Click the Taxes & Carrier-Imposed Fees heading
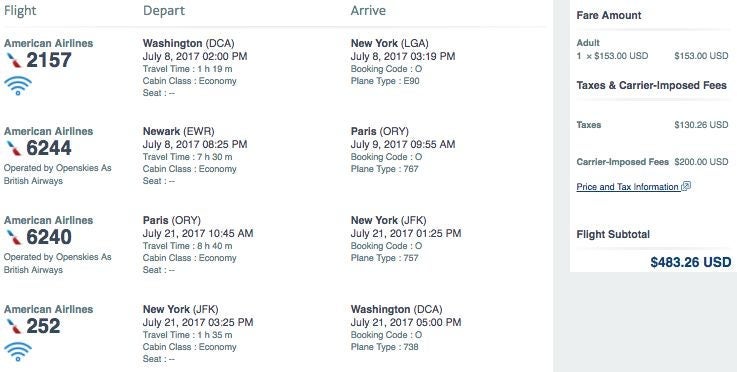 point(651,85)
